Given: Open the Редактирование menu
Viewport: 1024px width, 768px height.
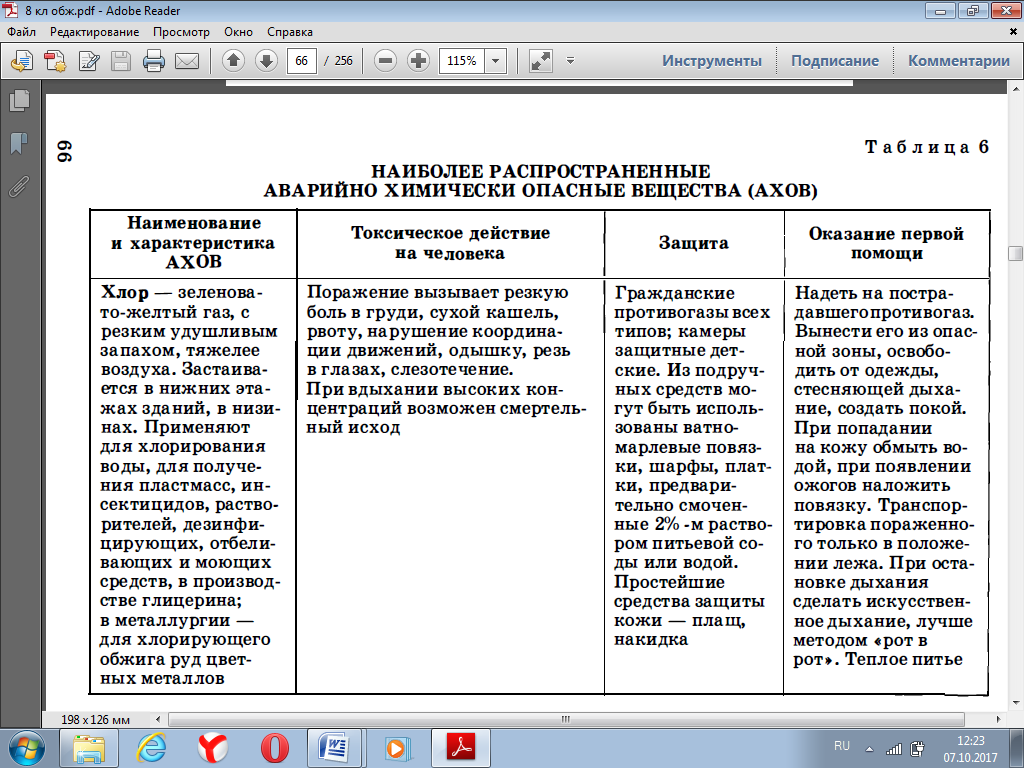Looking at the screenshot, I should [95, 31].
